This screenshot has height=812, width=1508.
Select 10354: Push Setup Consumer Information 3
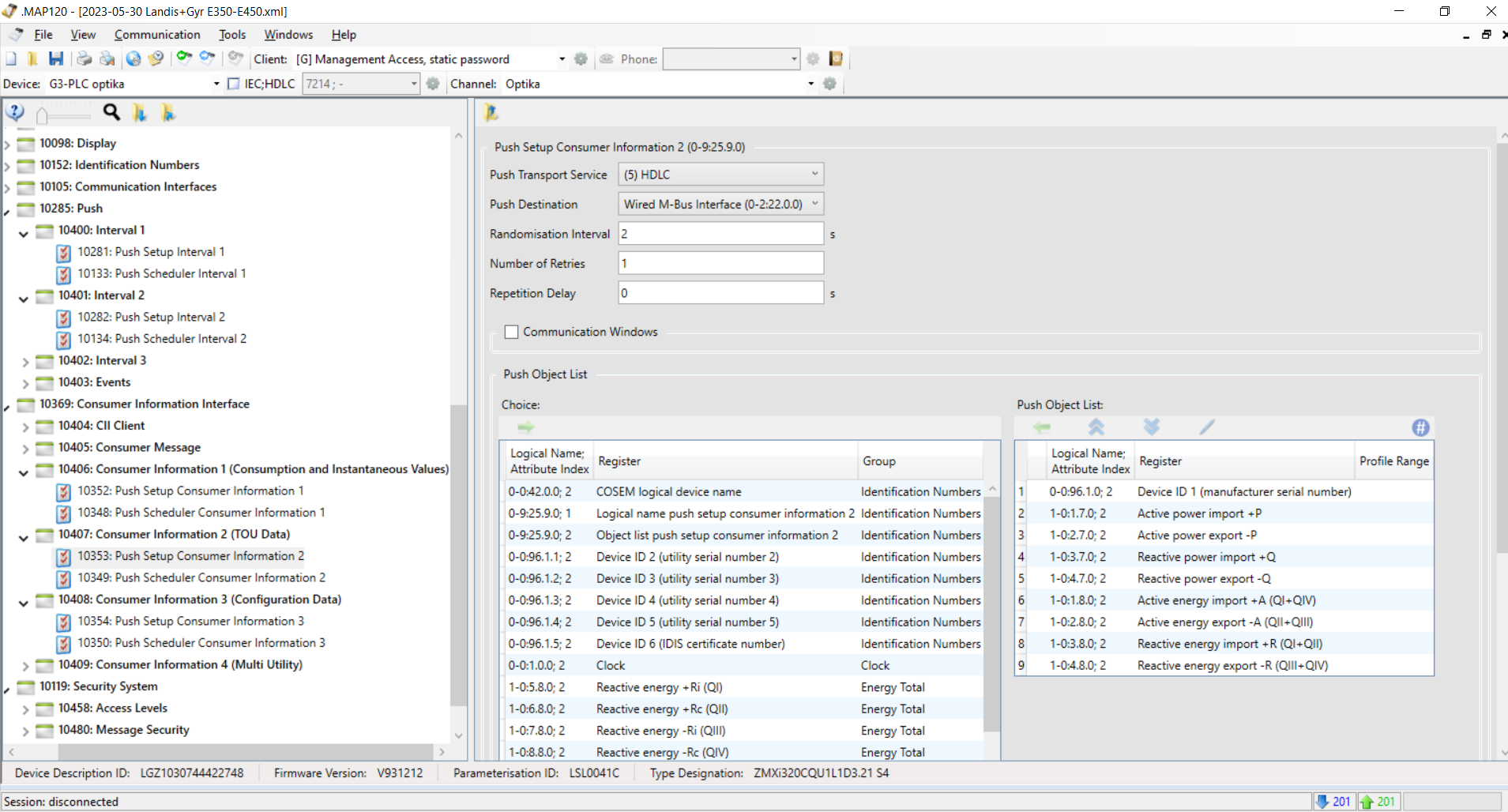[x=190, y=622]
